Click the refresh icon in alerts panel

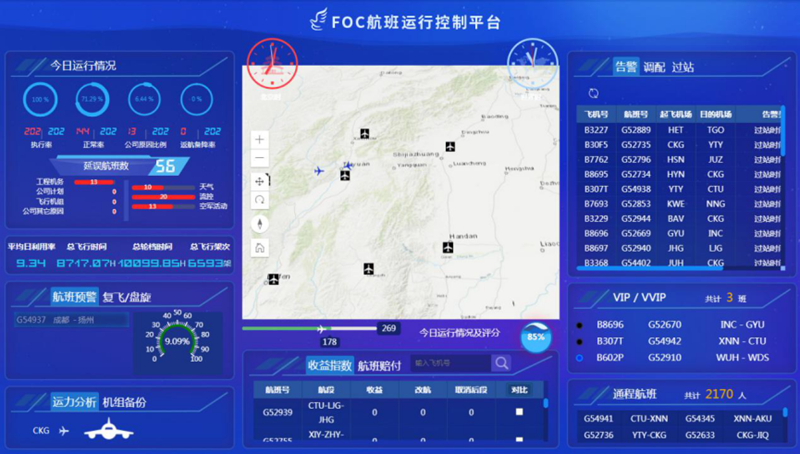pos(593,93)
